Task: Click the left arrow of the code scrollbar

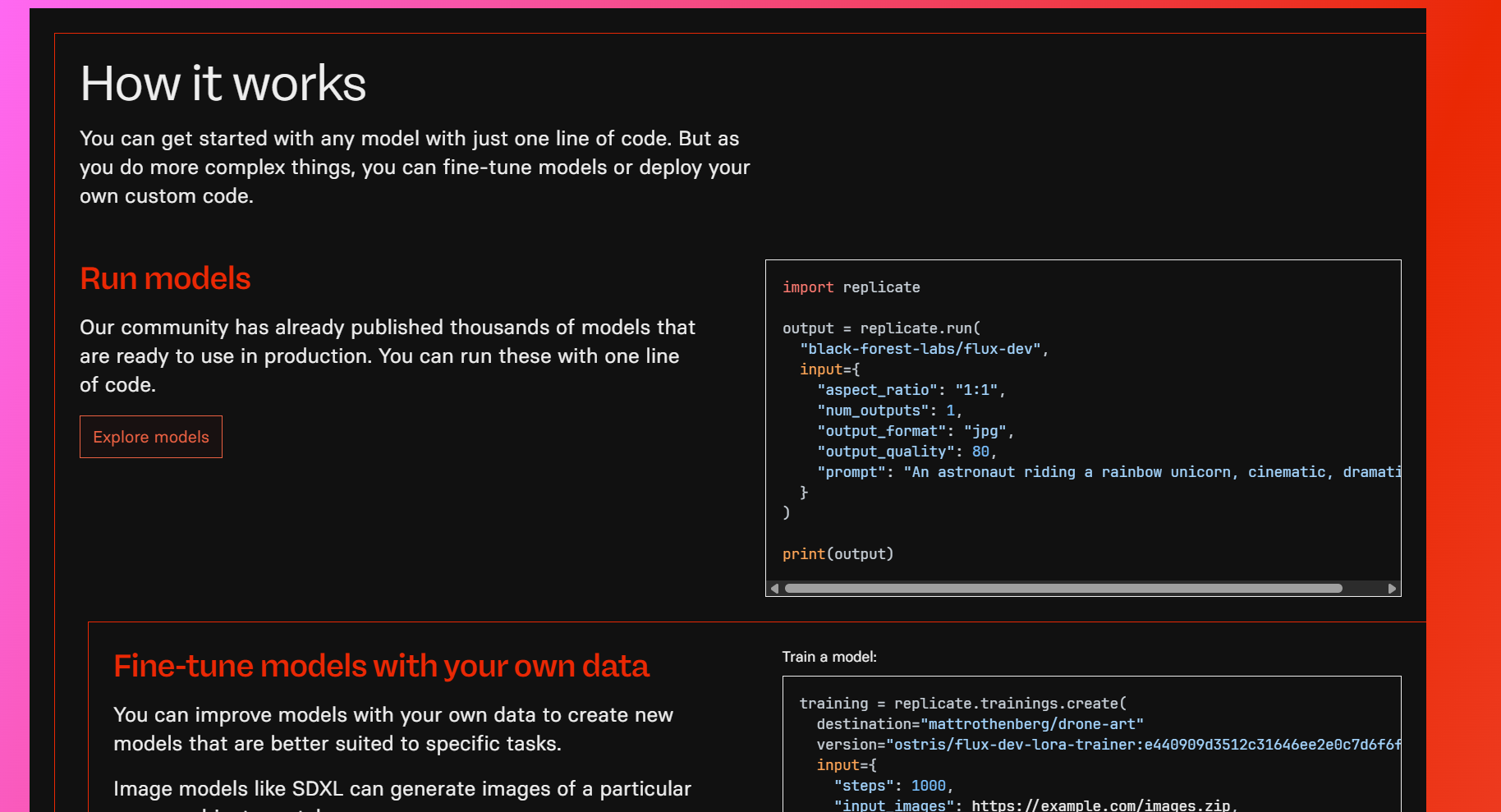Action: [x=774, y=589]
